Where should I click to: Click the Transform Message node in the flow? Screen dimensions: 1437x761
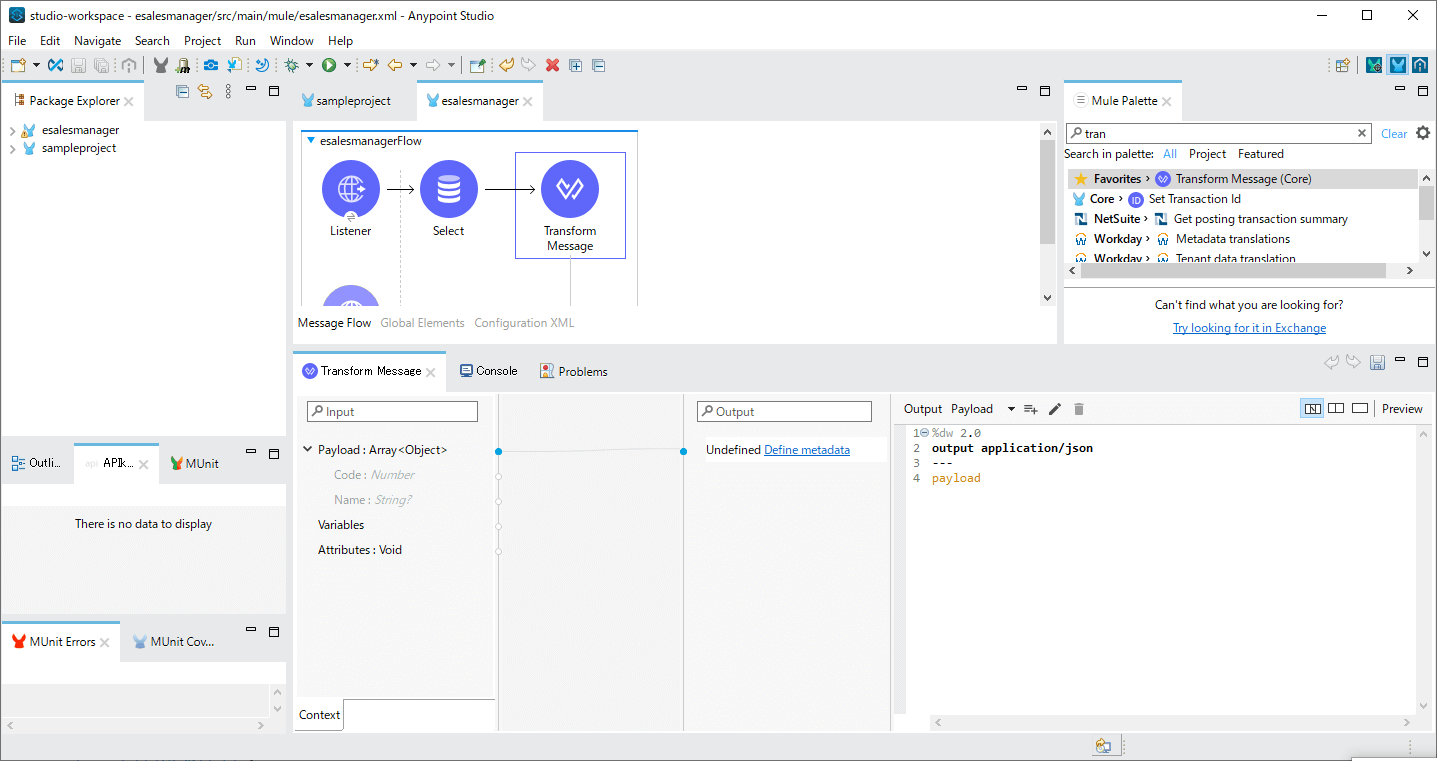point(569,189)
